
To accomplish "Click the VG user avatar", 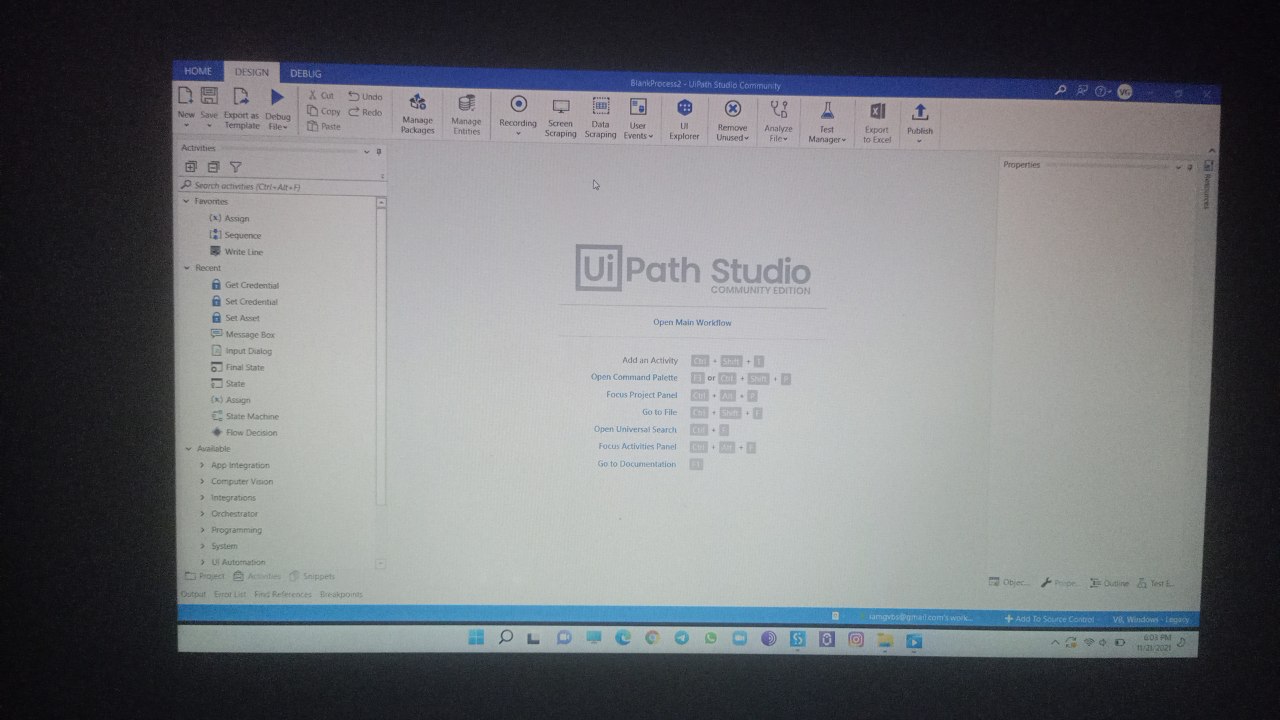I will [x=1124, y=92].
